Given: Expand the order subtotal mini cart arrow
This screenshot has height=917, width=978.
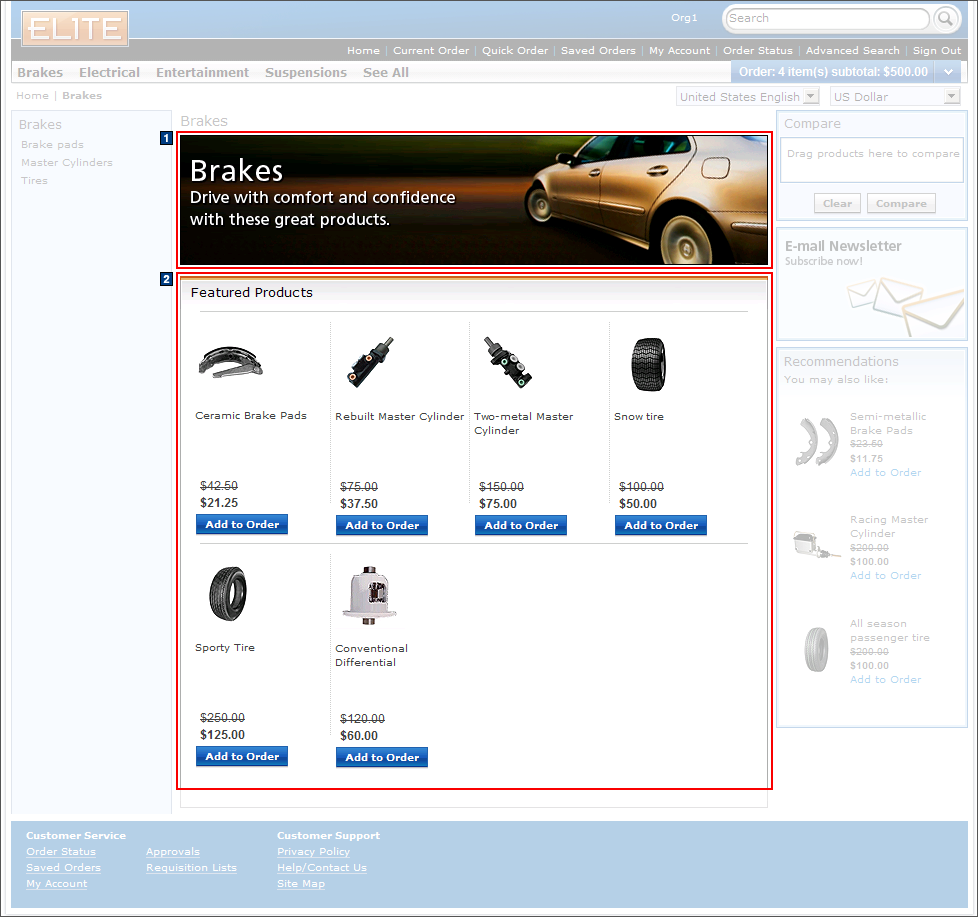Looking at the screenshot, I should (948, 72).
